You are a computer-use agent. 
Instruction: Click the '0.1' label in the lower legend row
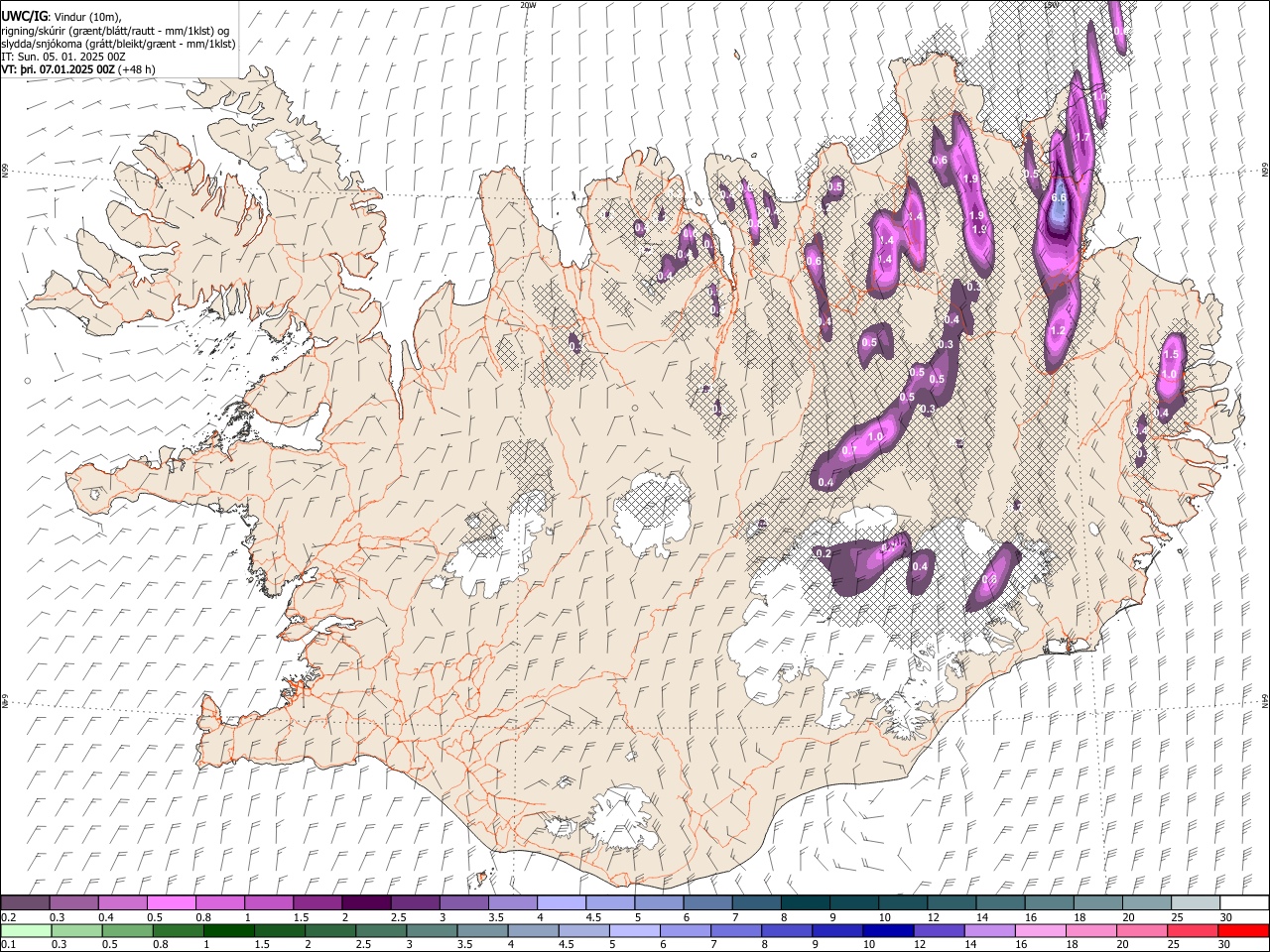[9, 945]
